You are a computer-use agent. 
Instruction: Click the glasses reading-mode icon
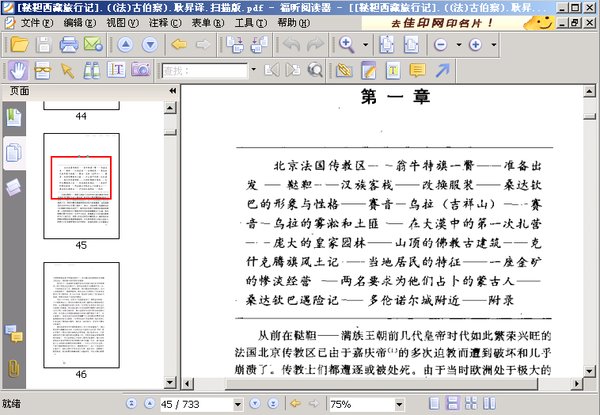point(42,70)
